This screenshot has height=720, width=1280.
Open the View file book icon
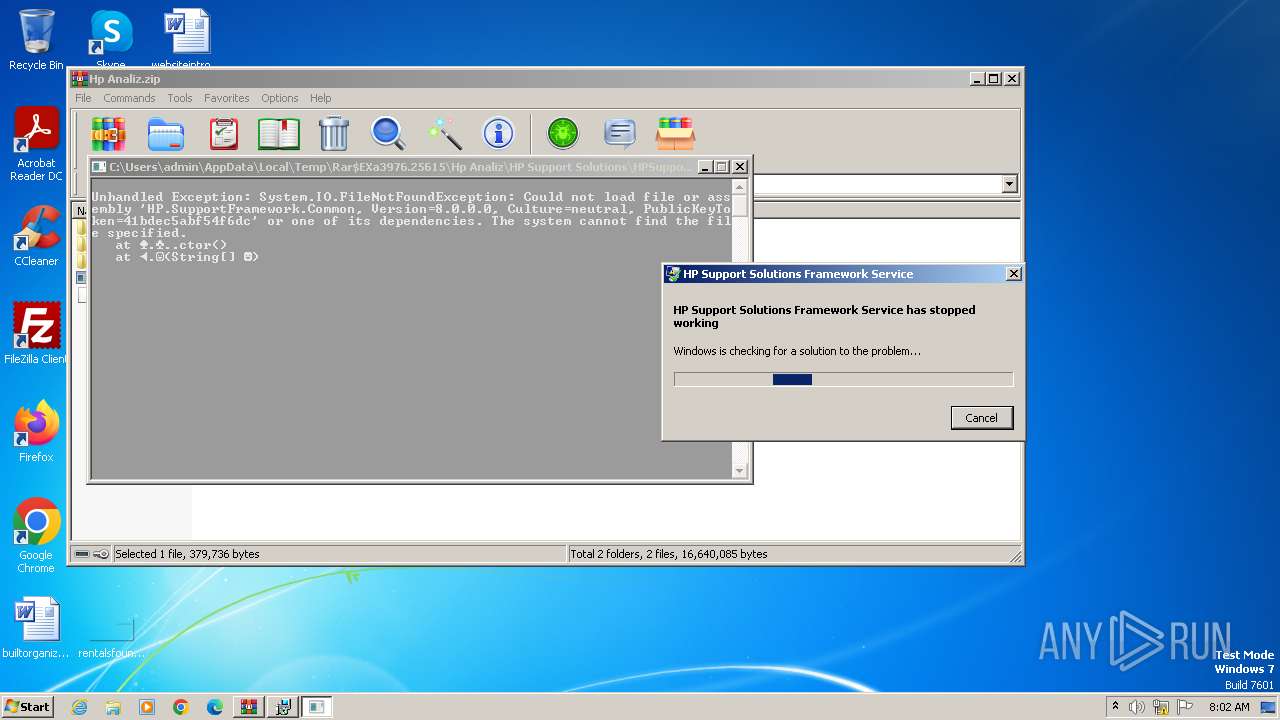point(279,133)
